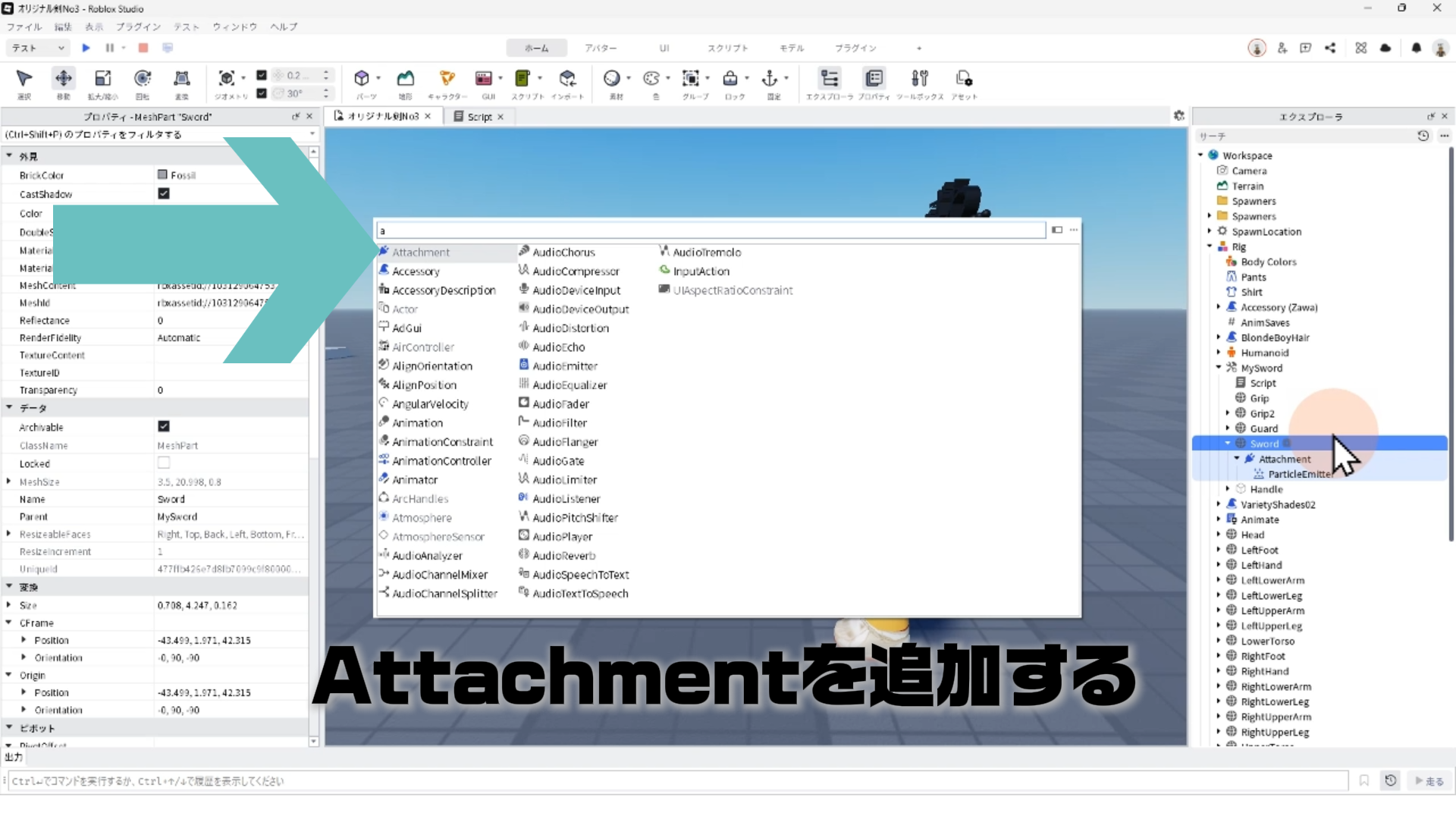Open the Toolbox panel icon

click(x=919, y=79)
